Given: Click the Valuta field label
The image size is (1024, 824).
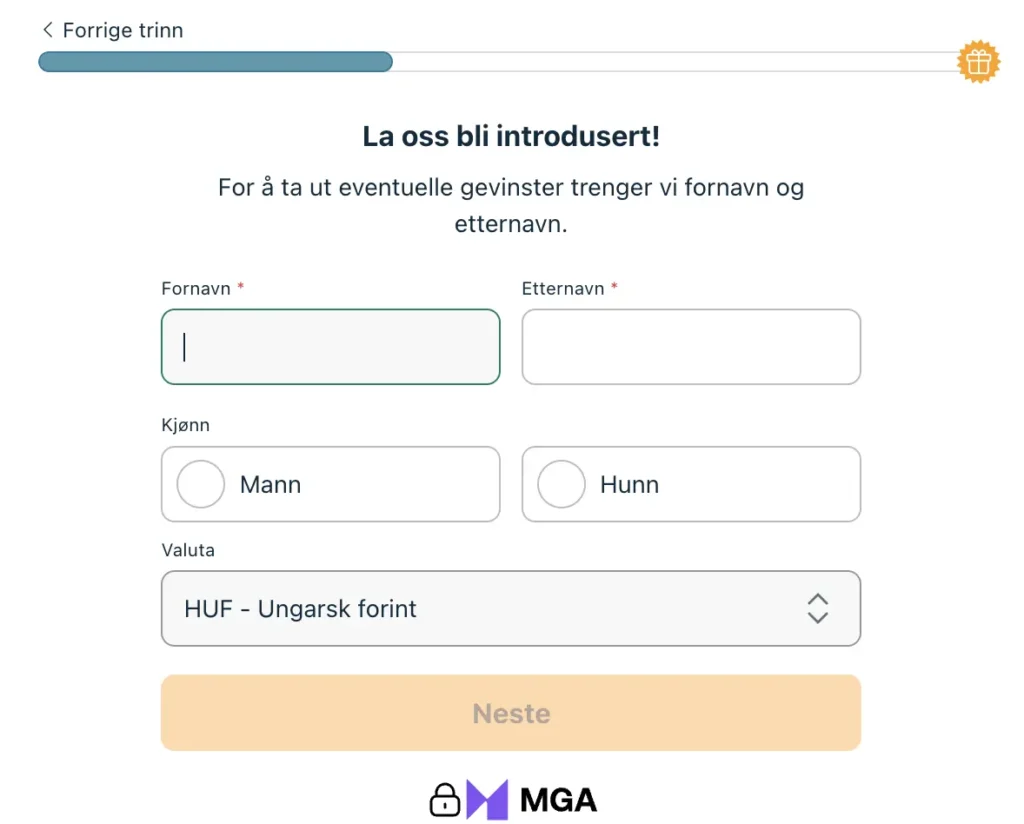Looking at the screenshot, I should point(188,550).
